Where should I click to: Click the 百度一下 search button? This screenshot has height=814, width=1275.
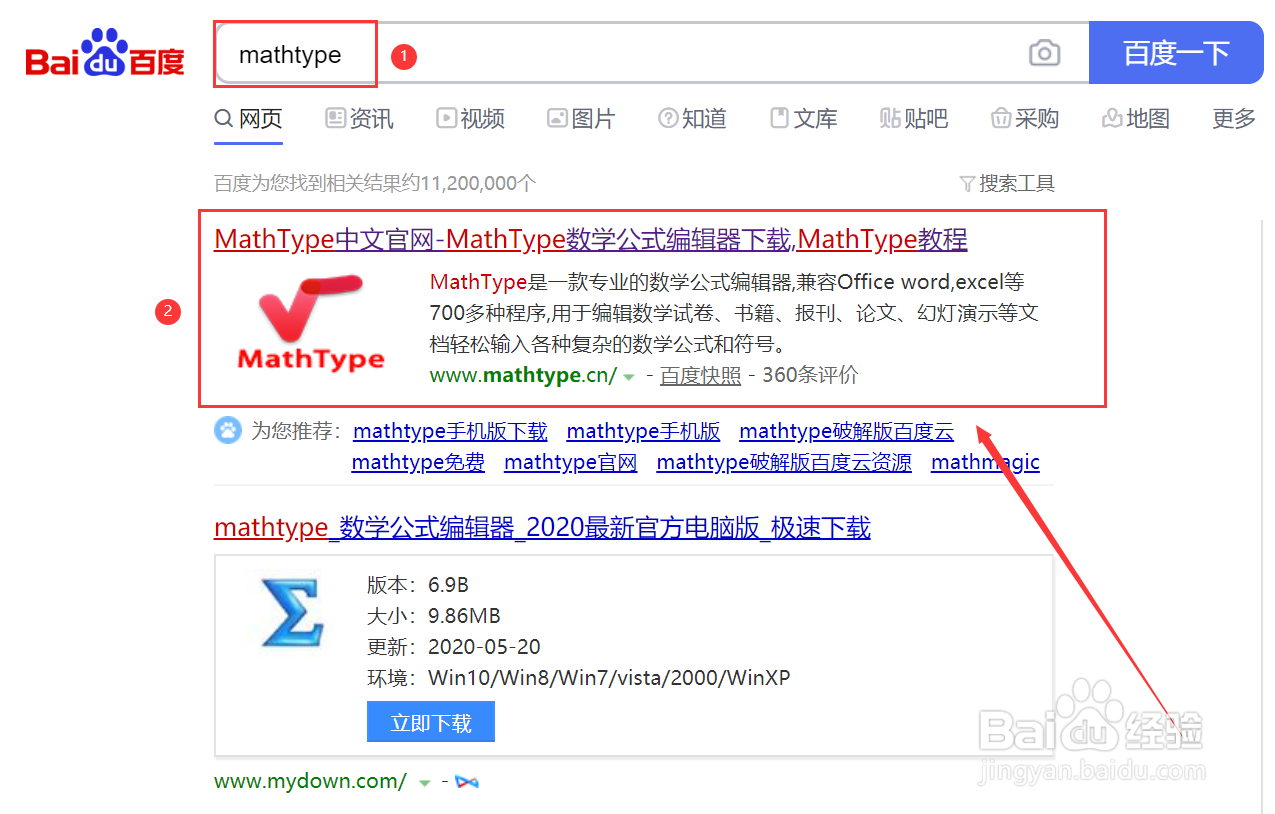[1176, 53]
